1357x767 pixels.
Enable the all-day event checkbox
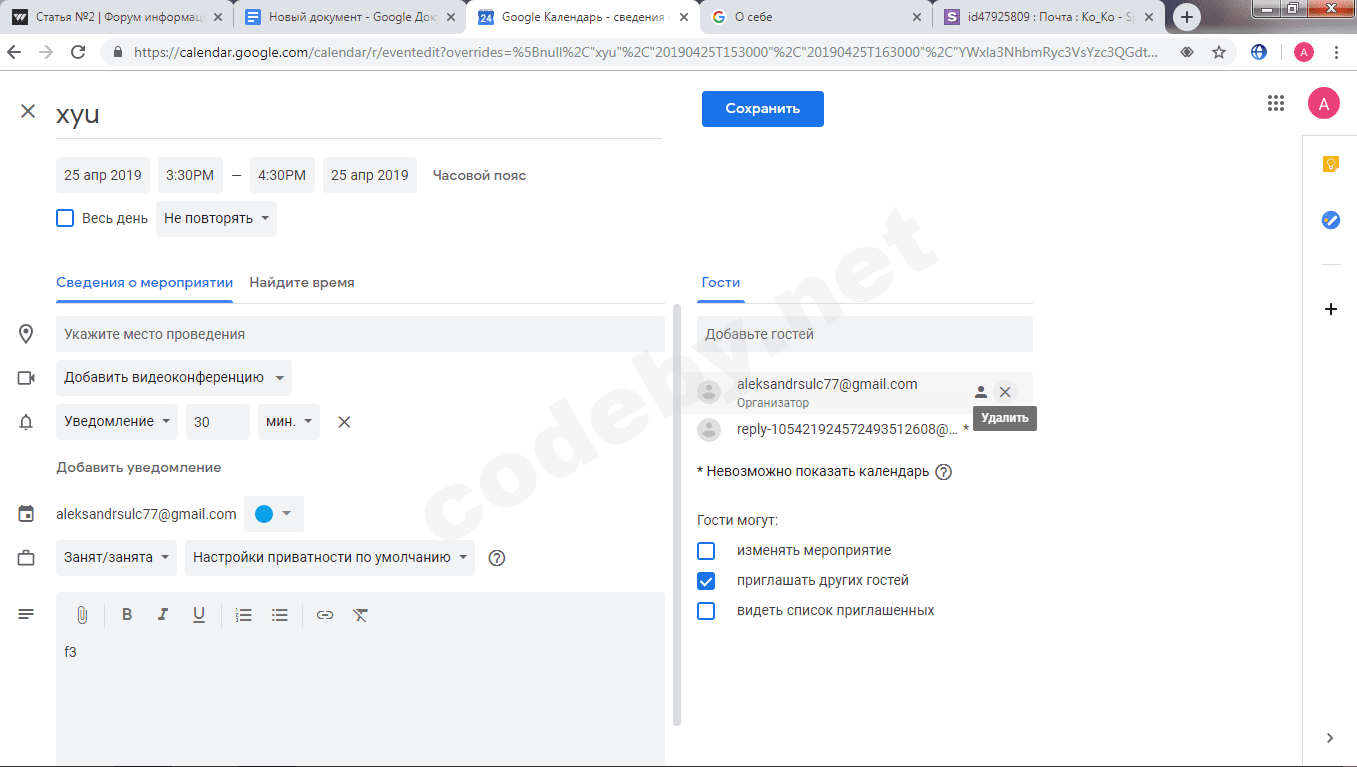point(65,218)
